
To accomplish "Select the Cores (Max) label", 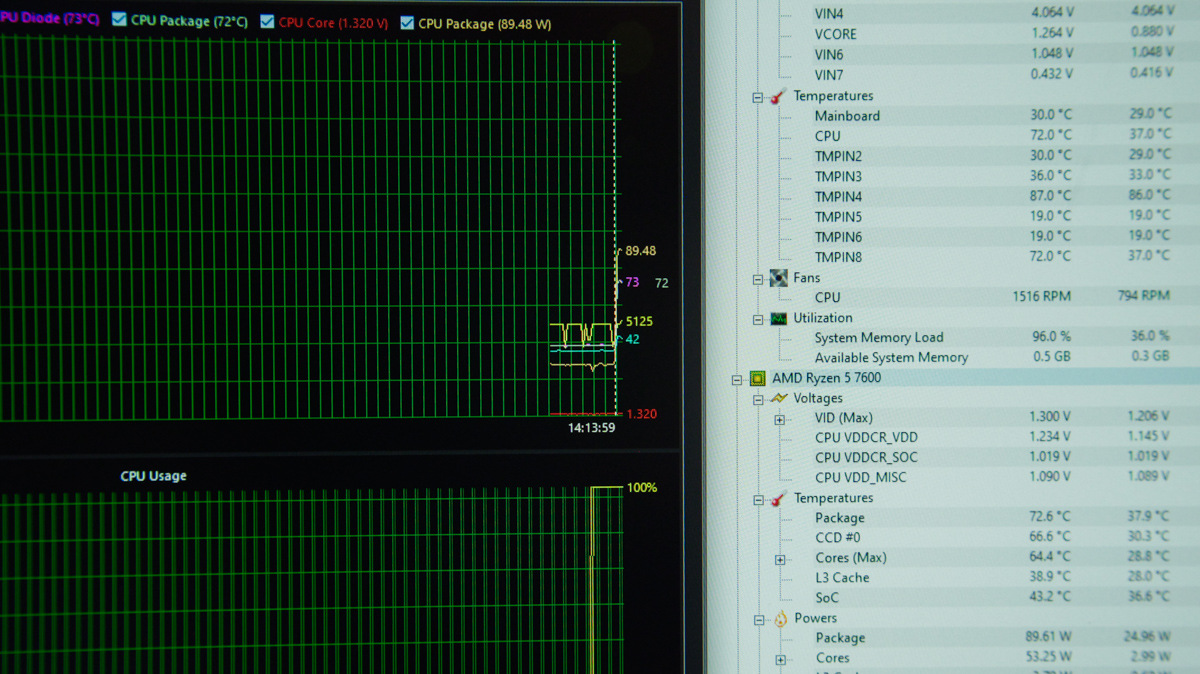I will 850,558.
